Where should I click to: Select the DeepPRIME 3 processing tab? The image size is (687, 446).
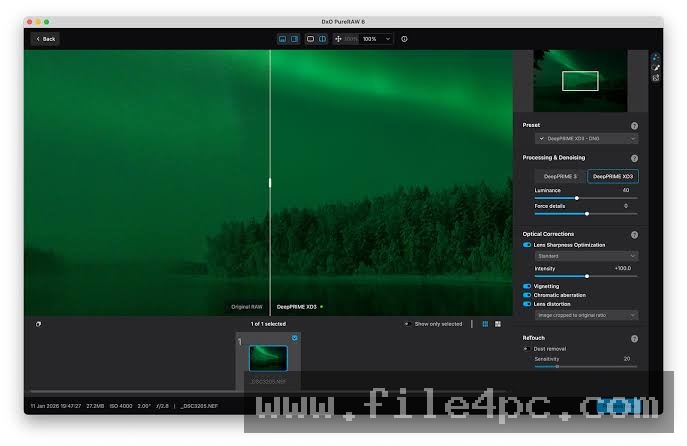[560, 176]
